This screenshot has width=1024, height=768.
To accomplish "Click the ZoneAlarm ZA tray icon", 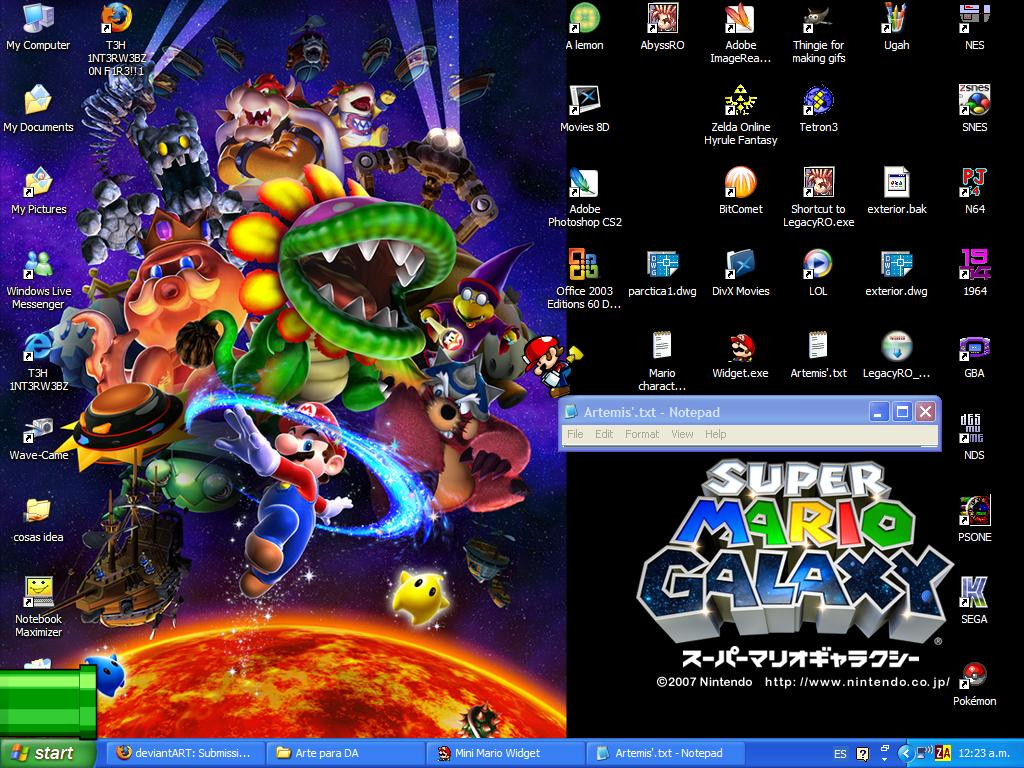I will [942, 754].
